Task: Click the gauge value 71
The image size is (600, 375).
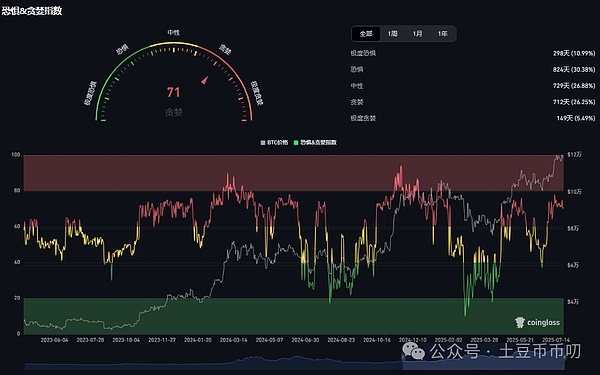Action: click(x=173, y=92)
